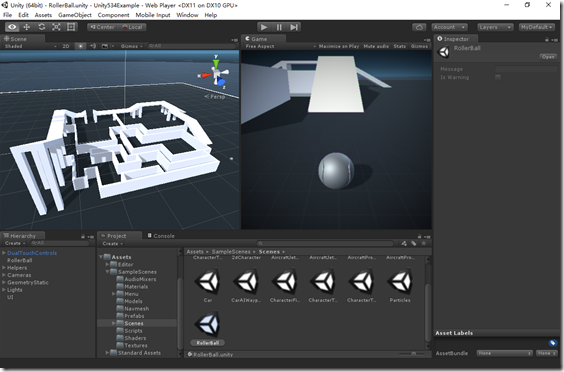Select the Game tab
The image size is (564, 372).
pyautogui.click(x=263, y=39)
